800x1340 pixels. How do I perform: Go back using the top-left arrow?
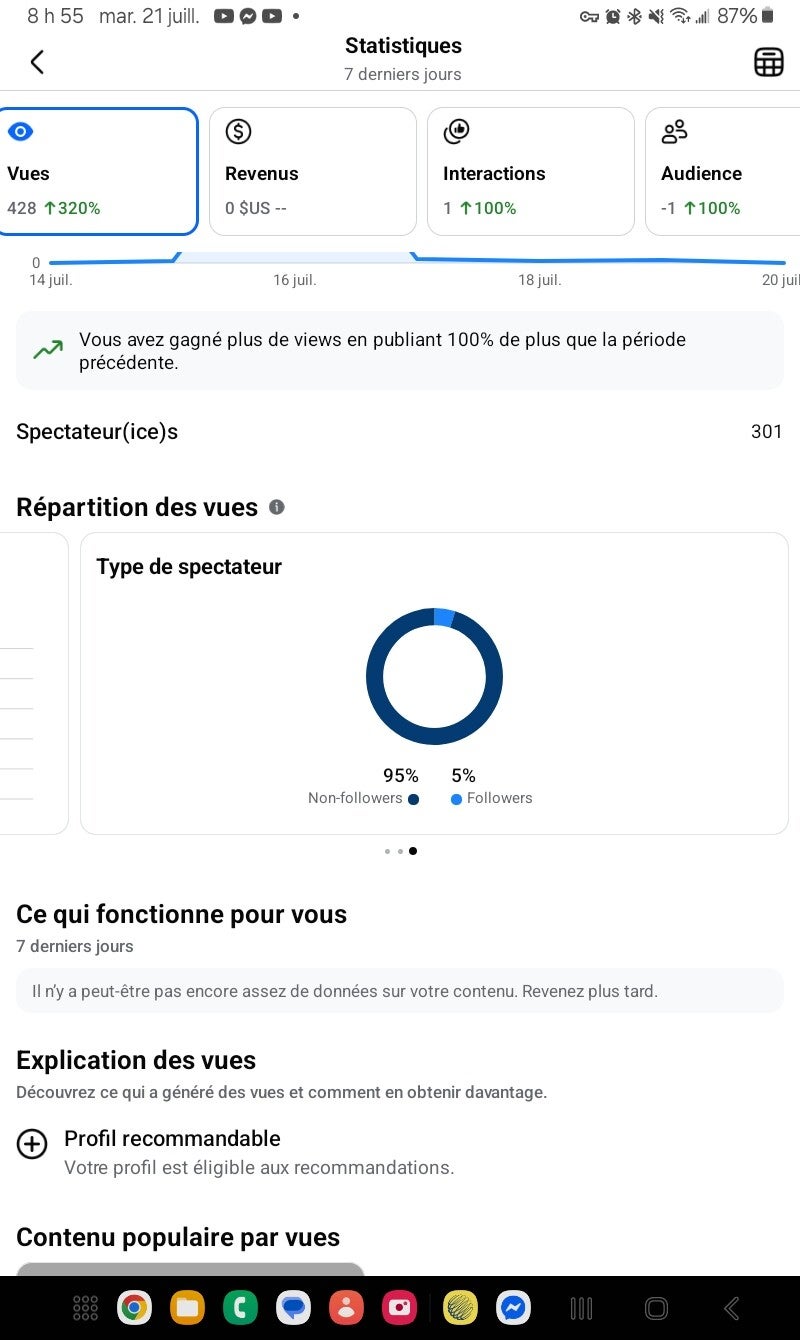click(37, 62)
